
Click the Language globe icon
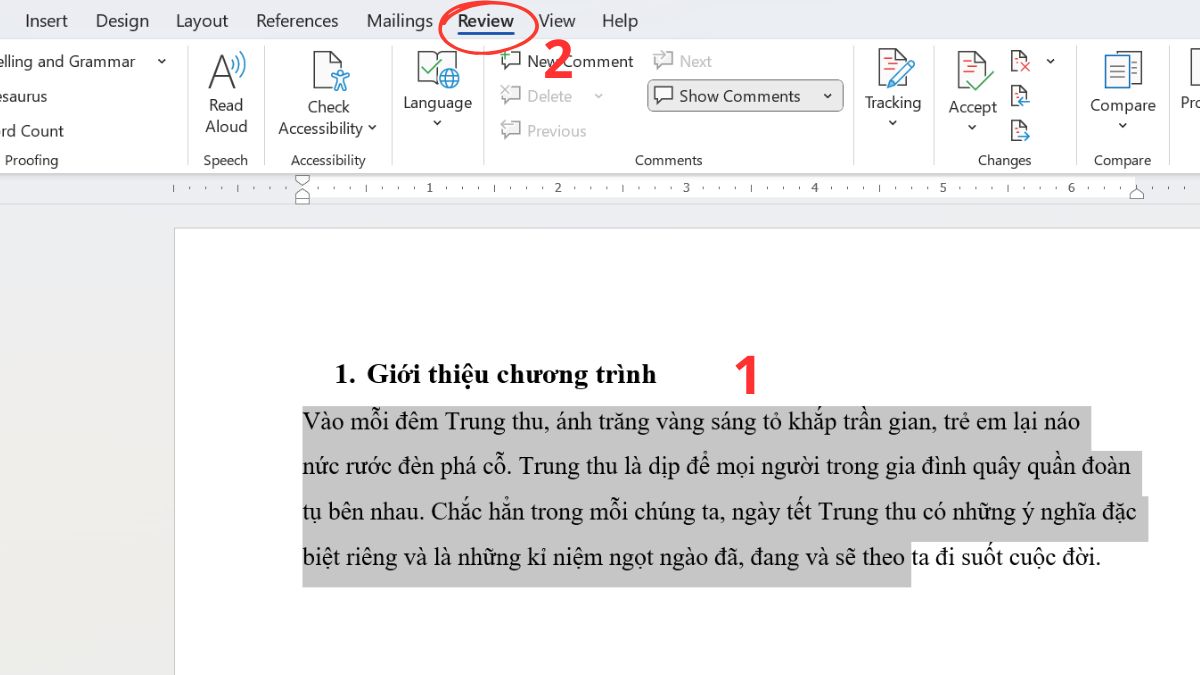click(x=437, y=72)
